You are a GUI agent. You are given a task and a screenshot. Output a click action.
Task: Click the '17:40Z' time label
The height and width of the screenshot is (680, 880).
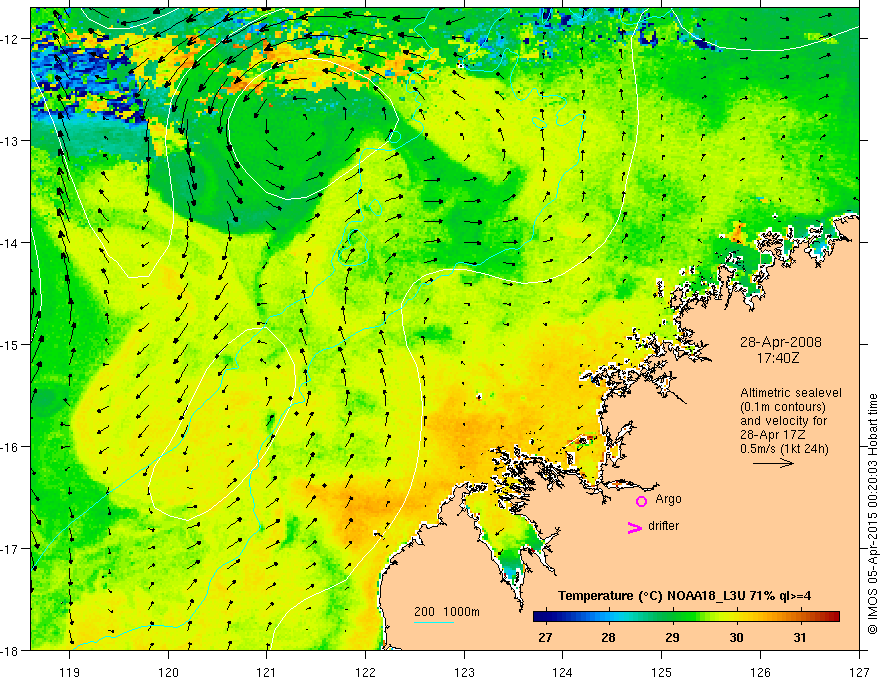point(777,358)
